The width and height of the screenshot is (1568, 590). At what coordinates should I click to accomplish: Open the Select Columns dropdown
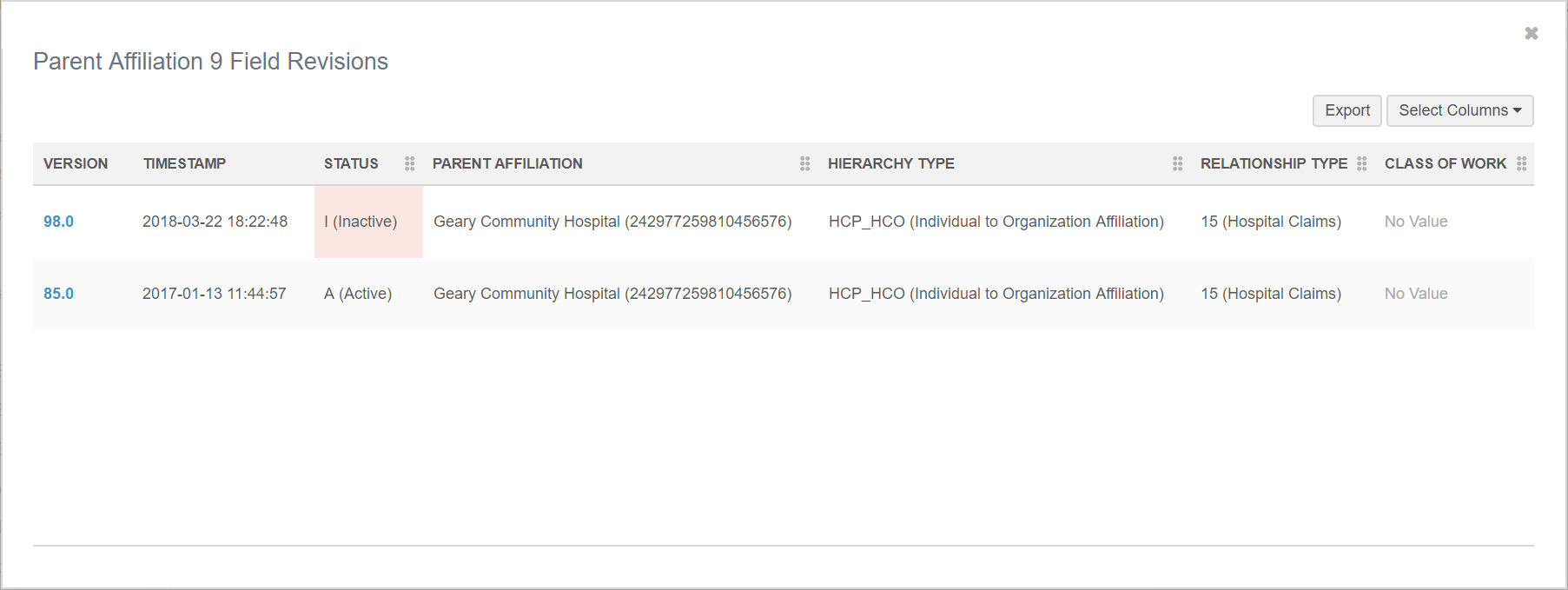pos(1459,110)
